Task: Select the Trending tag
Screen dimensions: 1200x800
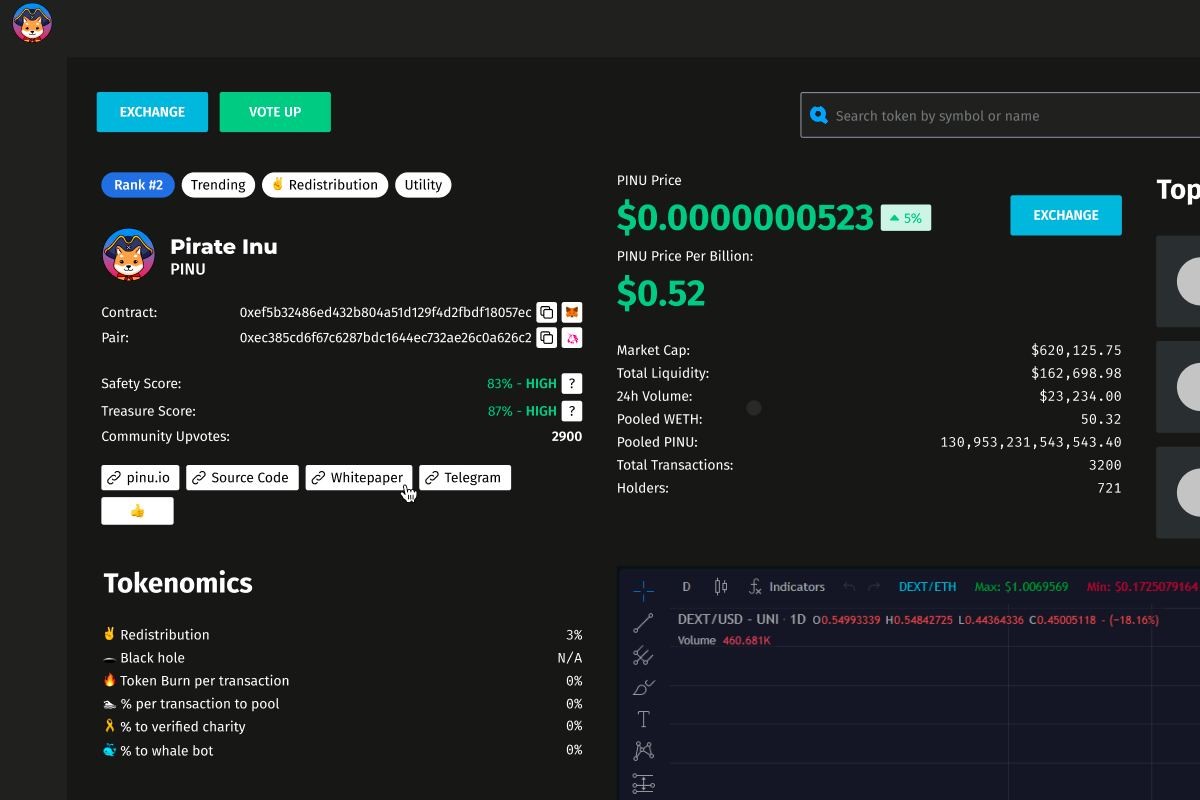Action: pyautogui.click(x=218, y=185)
